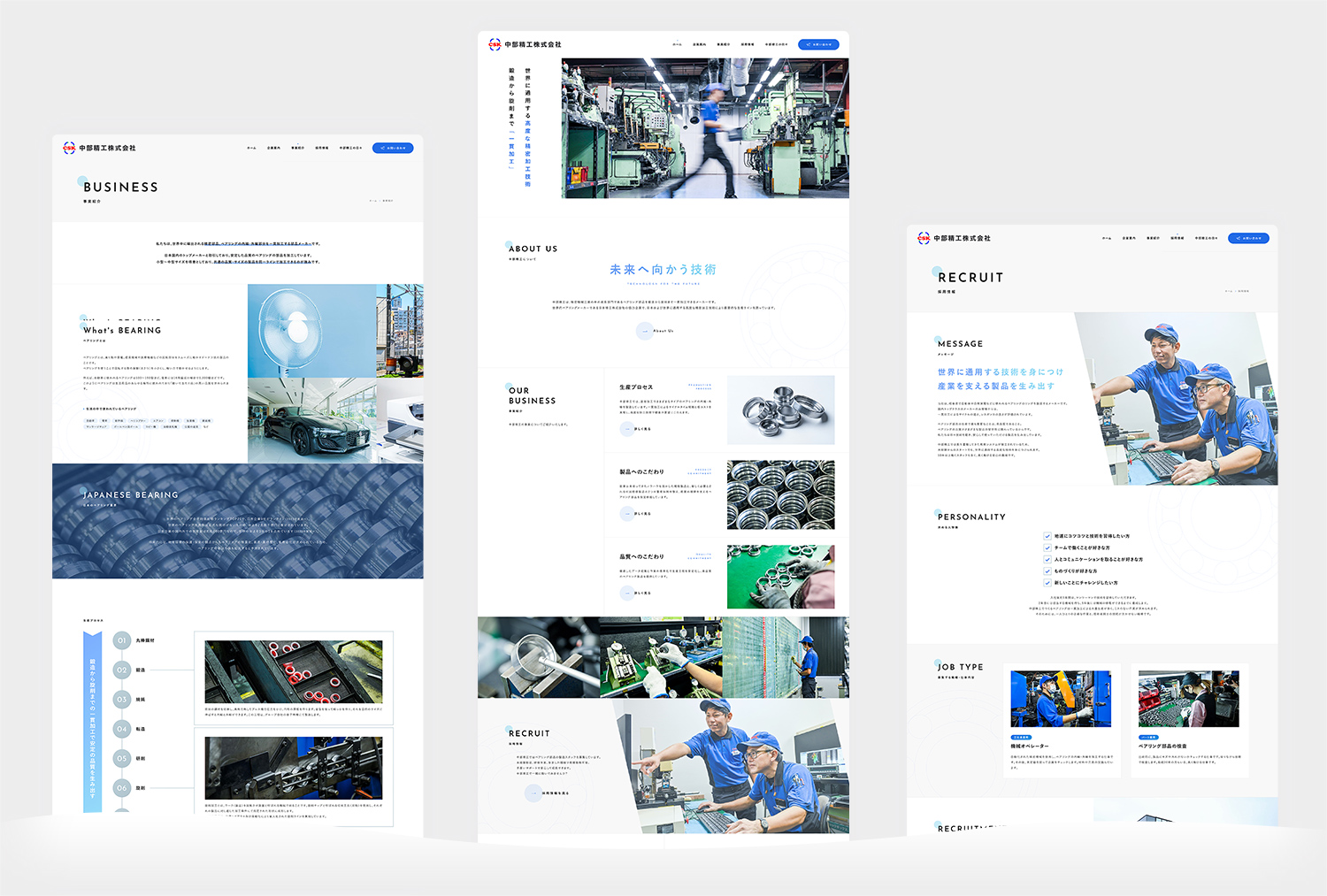Toggle the last Personality checklist checkbox

pyautogui.click(x=1047, y=583)
